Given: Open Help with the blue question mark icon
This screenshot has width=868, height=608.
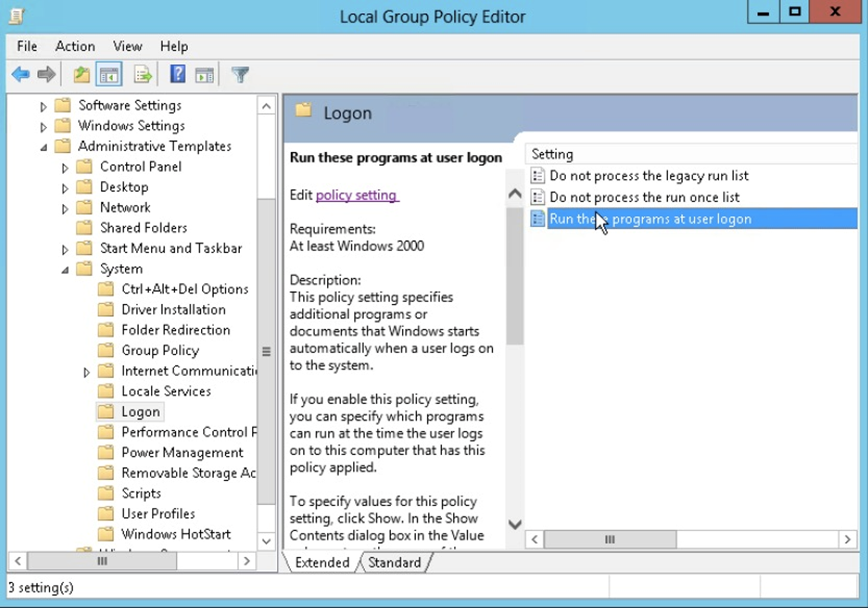Looking at the screenshot, I should [x=177, y=74].
